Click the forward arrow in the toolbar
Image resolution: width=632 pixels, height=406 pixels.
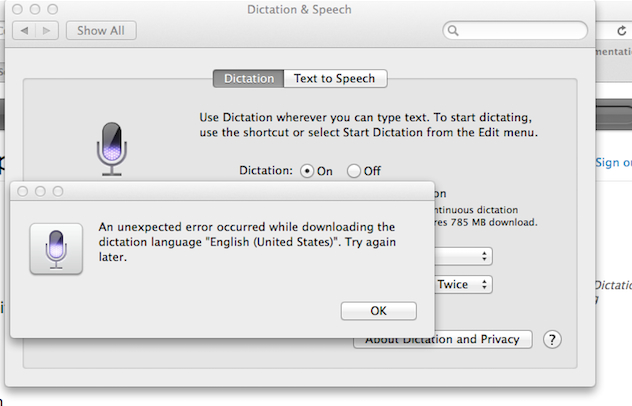coord(47,31)
